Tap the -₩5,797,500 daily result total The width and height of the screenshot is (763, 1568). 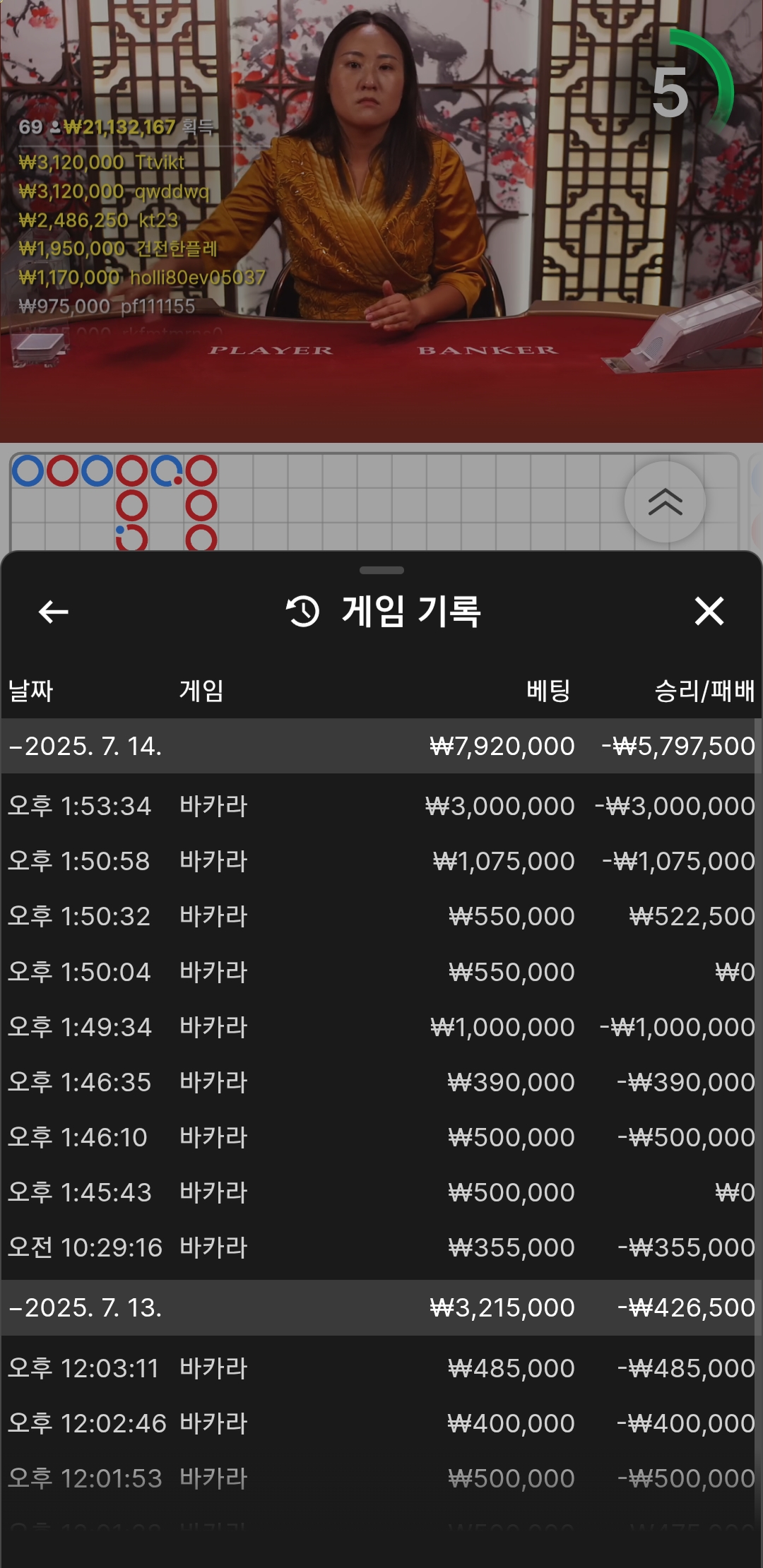coord(678,746)
